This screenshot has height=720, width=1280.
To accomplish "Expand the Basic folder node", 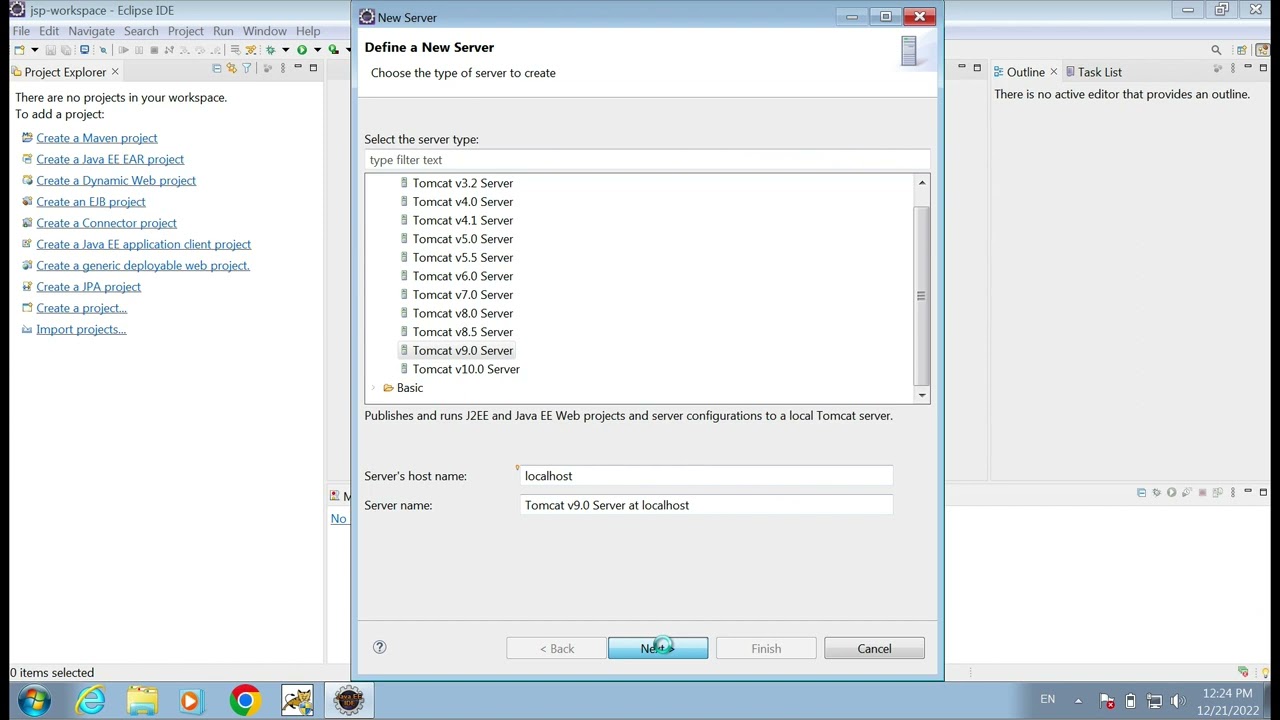I will click(x=374, y=388).
